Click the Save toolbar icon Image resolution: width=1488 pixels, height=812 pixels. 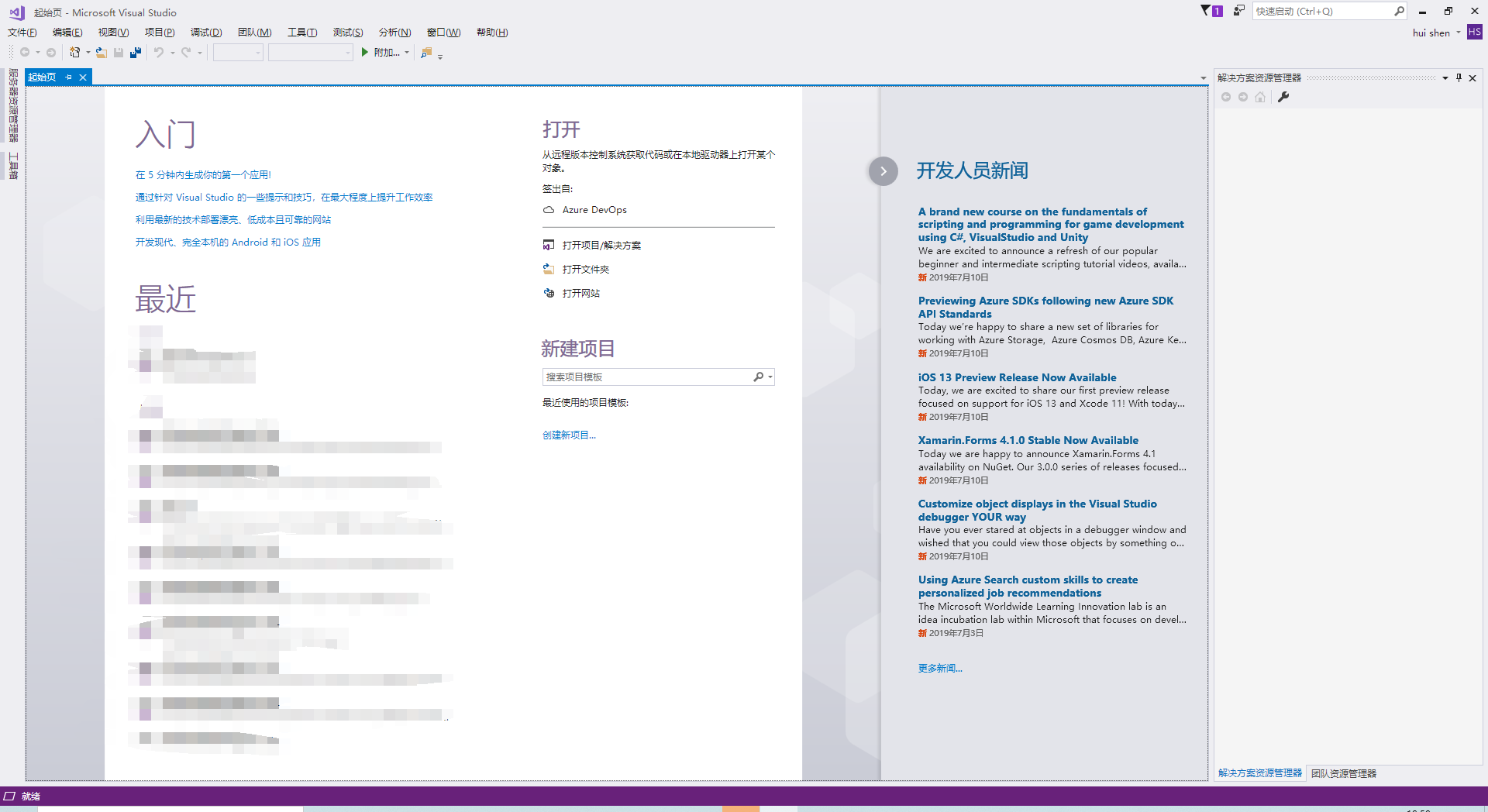pos(119,53)
